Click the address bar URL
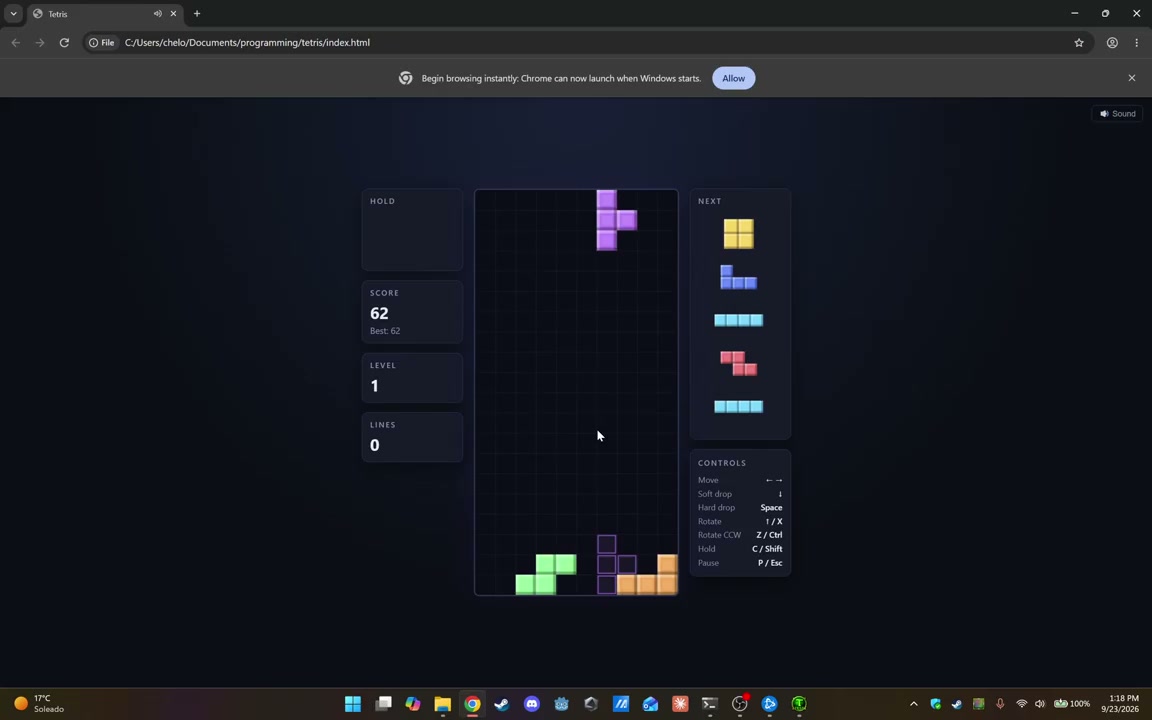The height and width of the screenshot is (720, 1152). coord(247,43)
